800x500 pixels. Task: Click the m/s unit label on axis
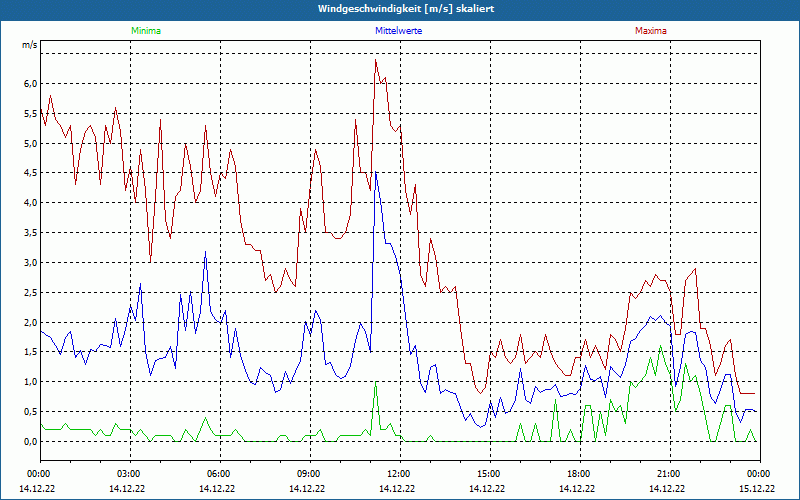29,45
